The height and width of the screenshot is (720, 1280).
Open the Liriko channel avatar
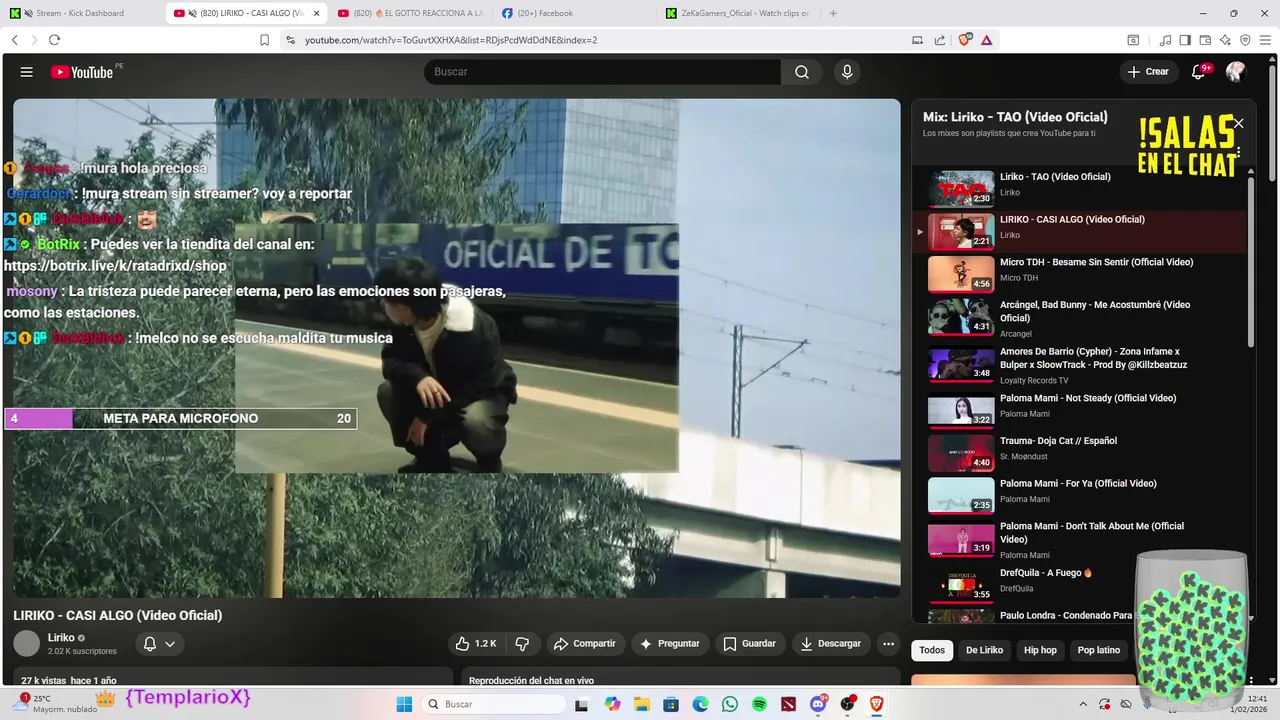pyautogui.click(x=27, y=643)
